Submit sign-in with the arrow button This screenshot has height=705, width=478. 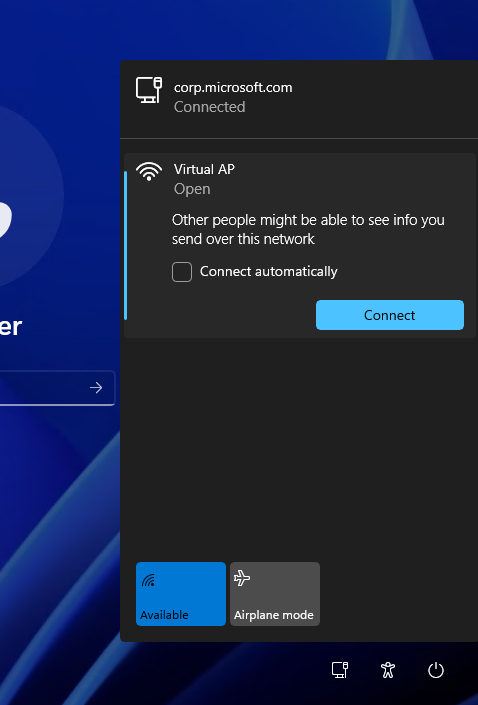pos(96,388)
